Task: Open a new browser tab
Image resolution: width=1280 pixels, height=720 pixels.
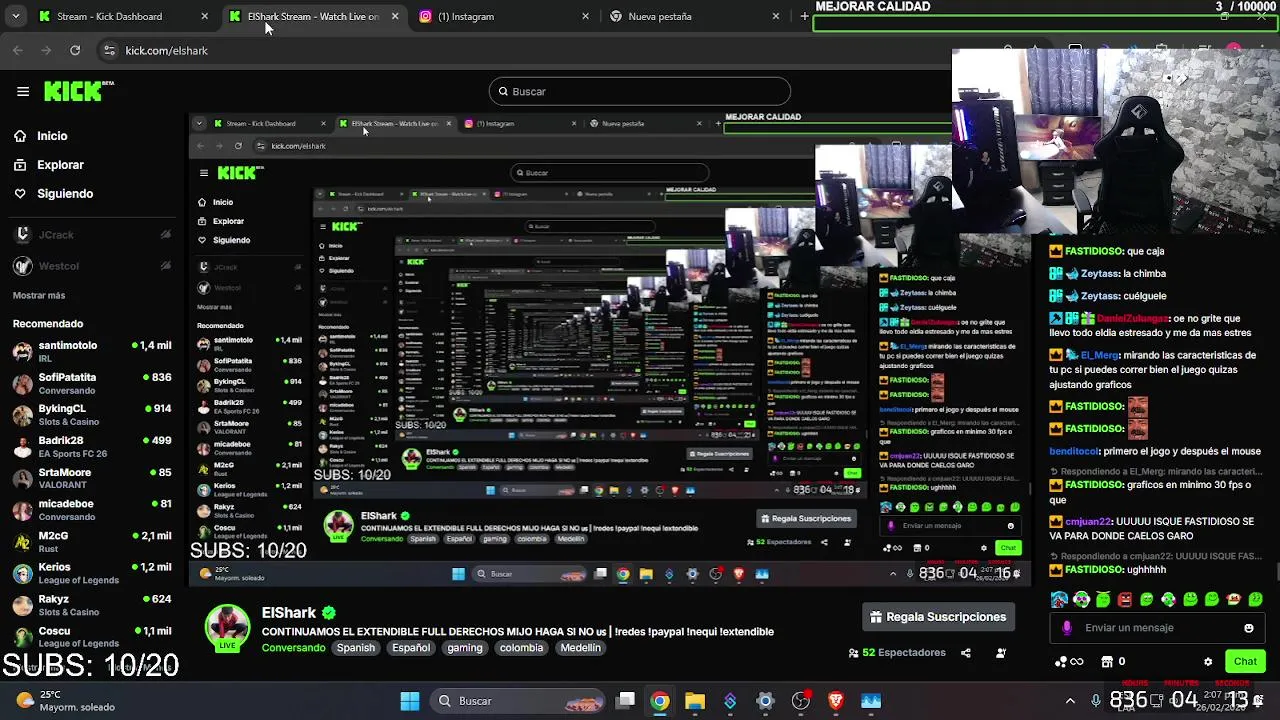Action: (804, 16)
